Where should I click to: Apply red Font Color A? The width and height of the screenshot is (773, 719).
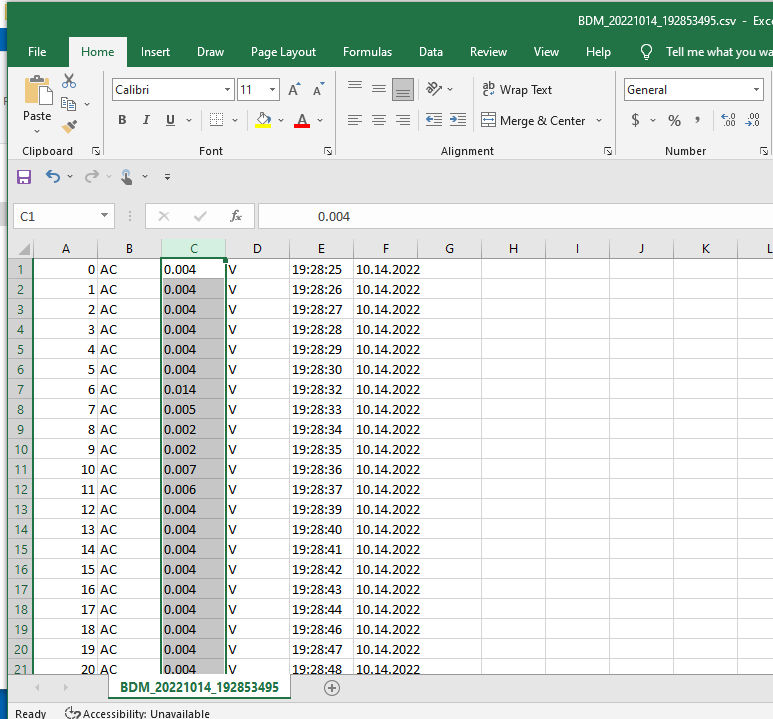point(302,120)
